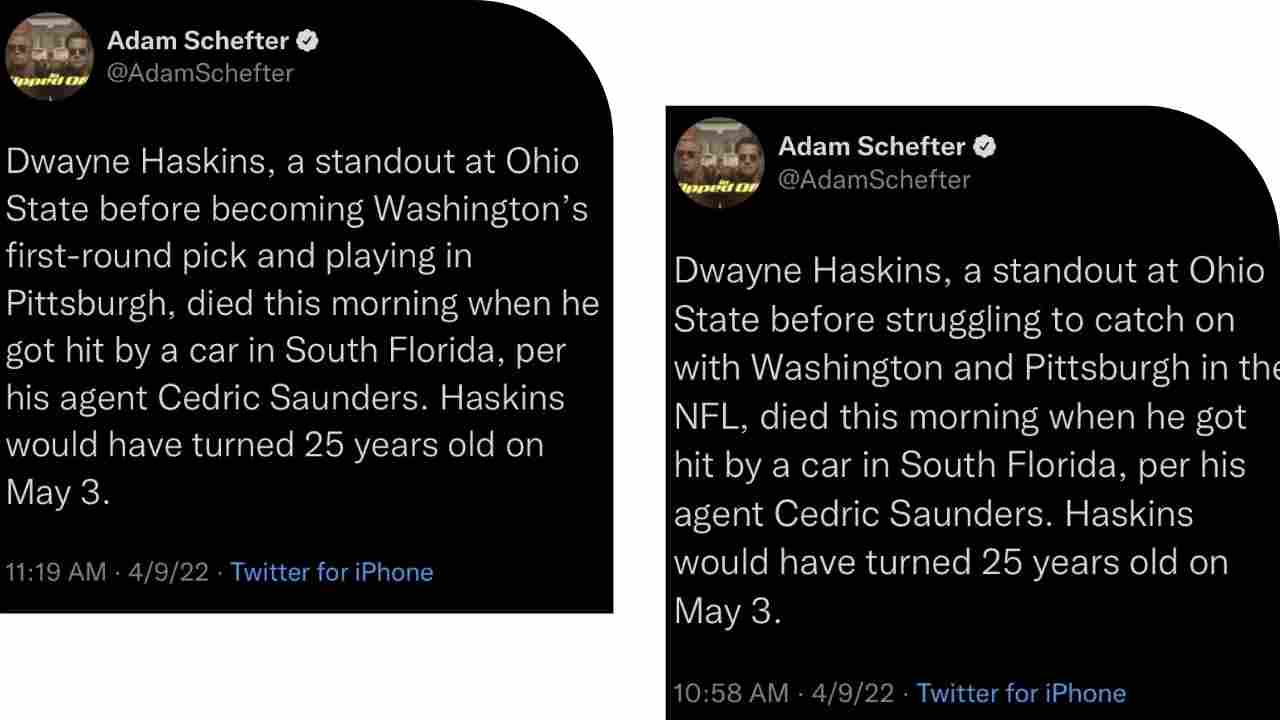Click the phrase May 3 in the left tweet
This screenshot has width=1280, height=720.
pos(58,491)
